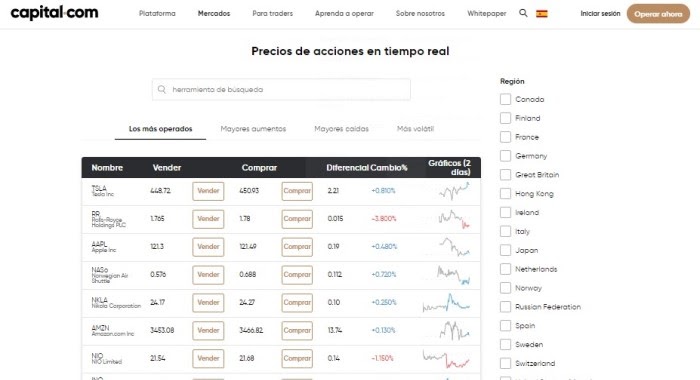Click Vender button in Norwegian Air row
The height and width of the screenshot is (380, 700).
point(208,275)
